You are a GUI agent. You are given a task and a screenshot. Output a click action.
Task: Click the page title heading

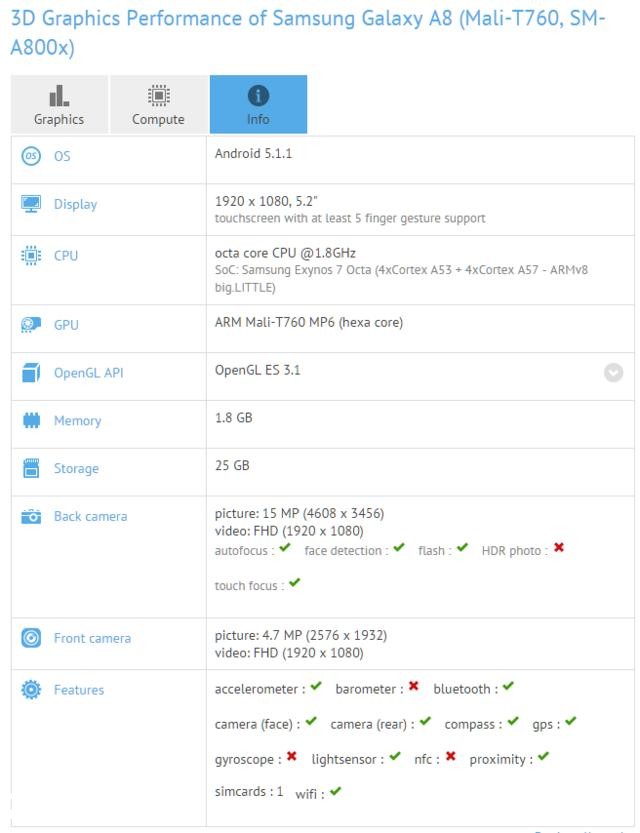point(308,32)
